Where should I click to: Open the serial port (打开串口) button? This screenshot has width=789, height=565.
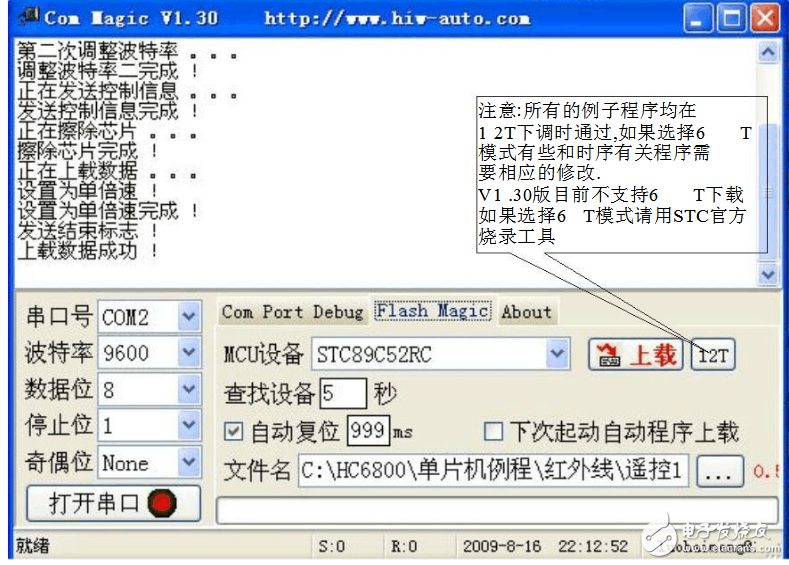click(112, 503)
